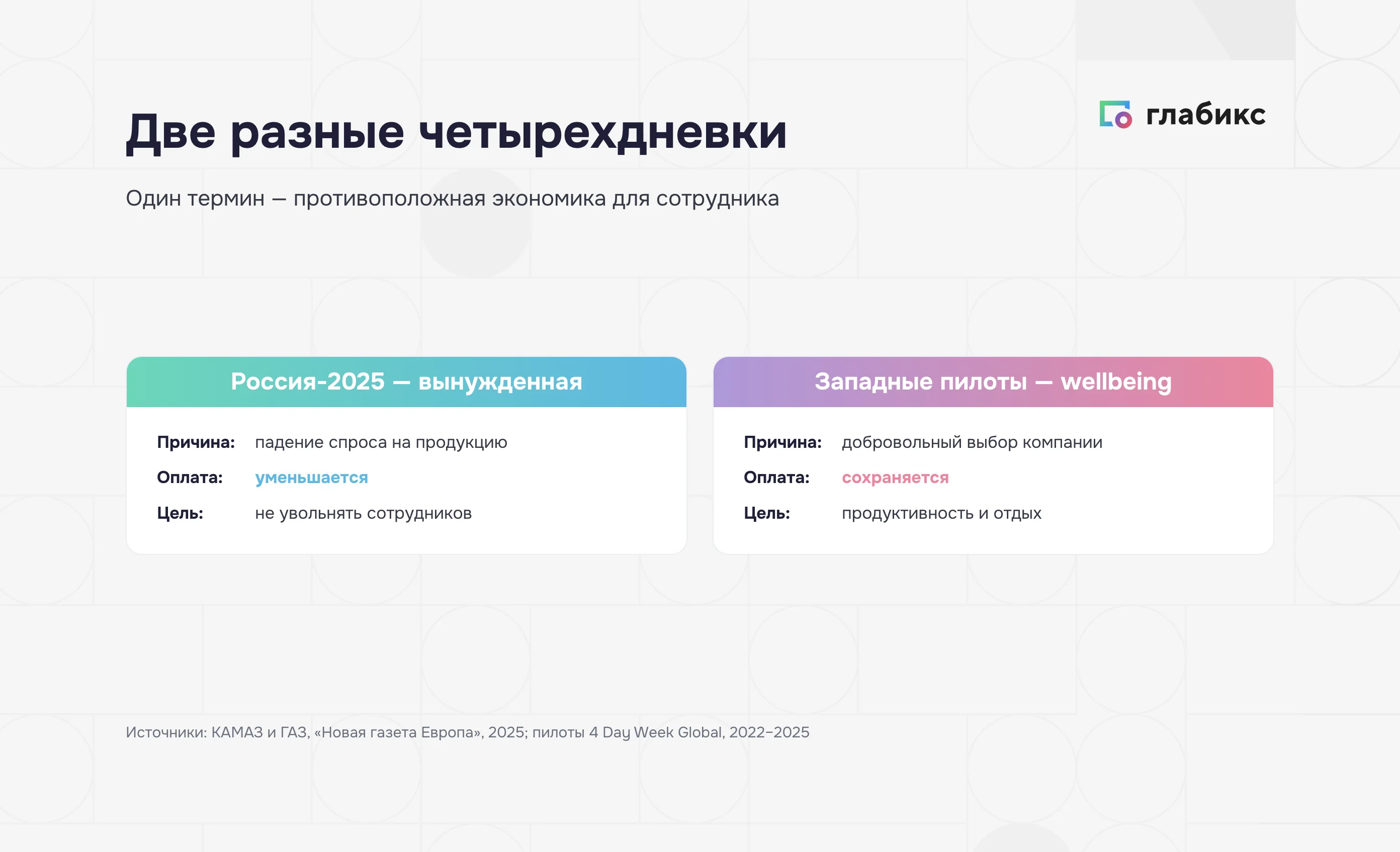1400x852 pixels.
Task: Click the pink "сохраняется" value
Action: coord(896,478)
